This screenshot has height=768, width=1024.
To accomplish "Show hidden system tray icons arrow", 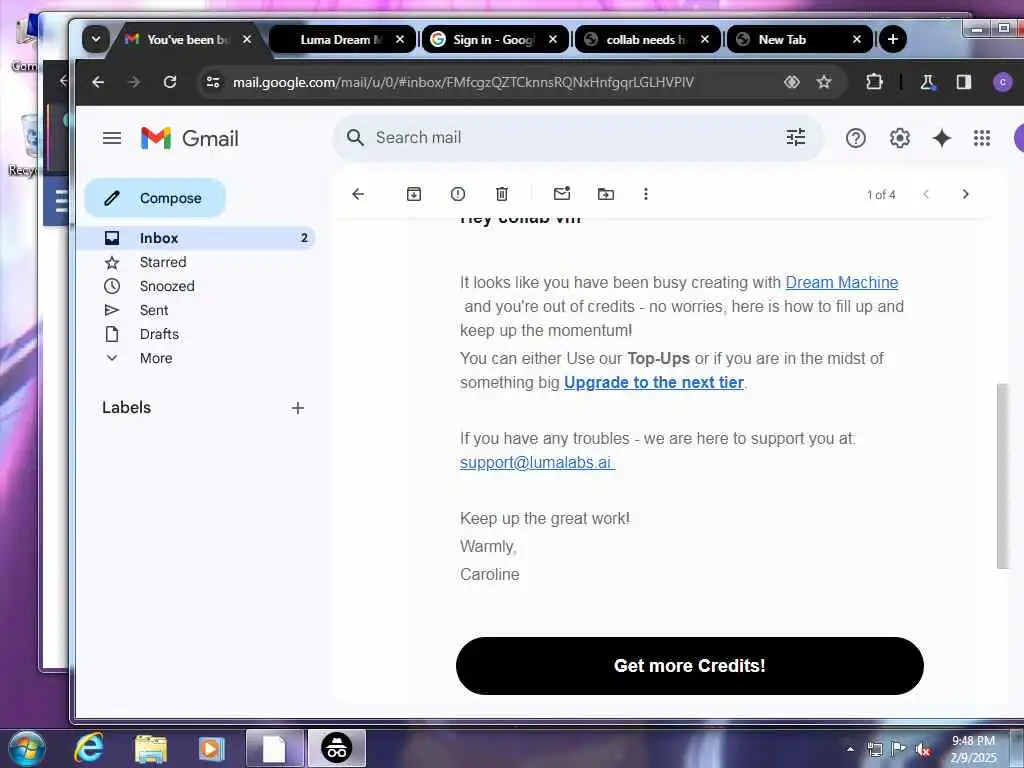I will [850, 750].
